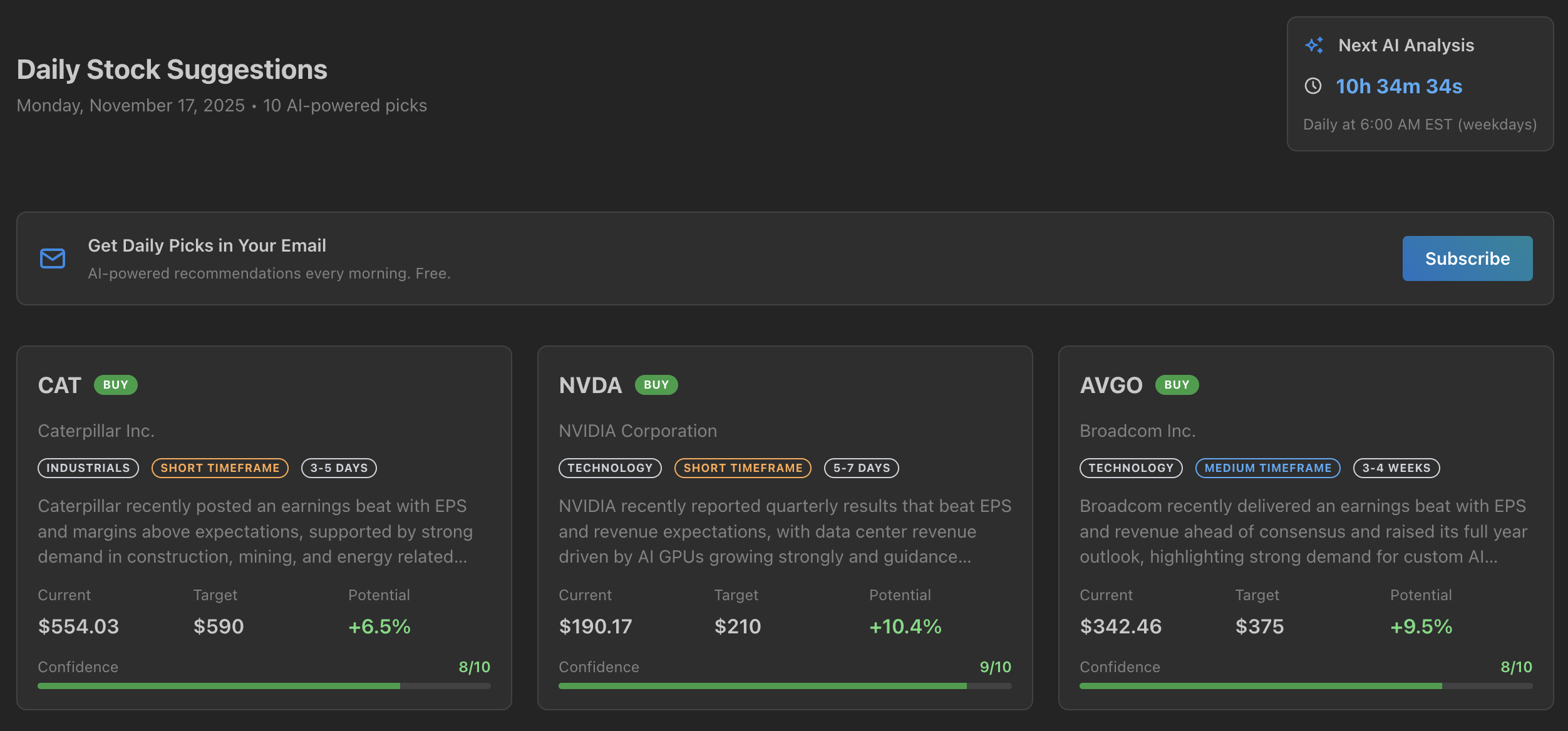Select the 3-5 DAYS chip under Caterpillar
Viewport: 1568px width, 731px height.
pos(339,468)
